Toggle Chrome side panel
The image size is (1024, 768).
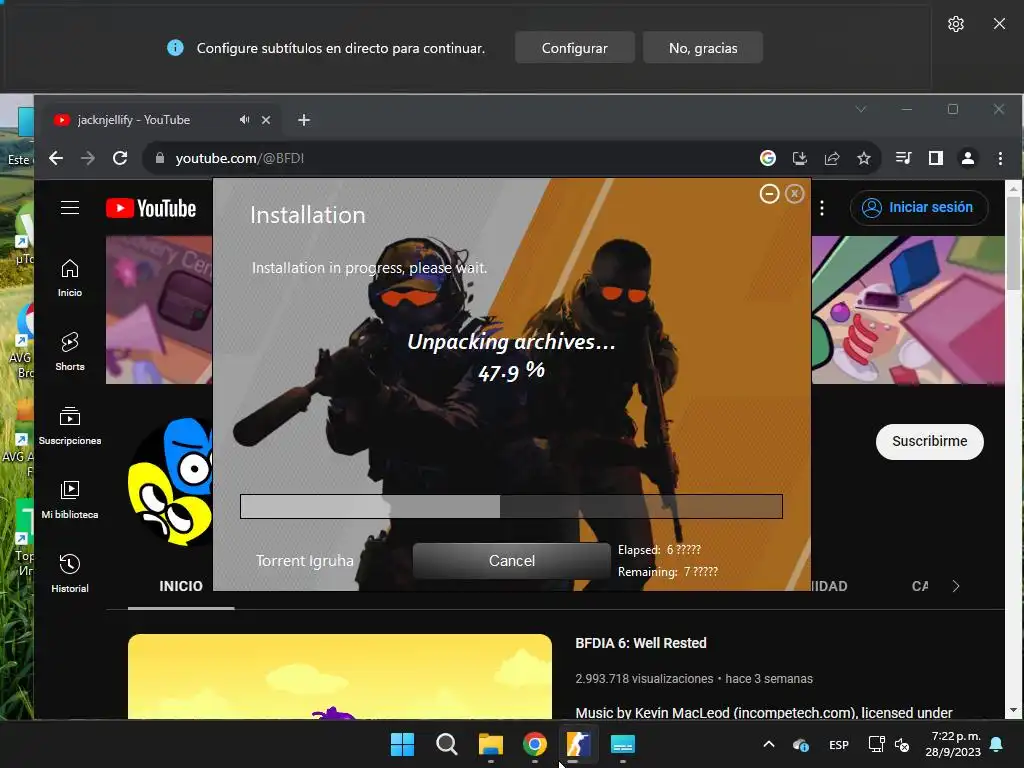[x=935, y=158]
